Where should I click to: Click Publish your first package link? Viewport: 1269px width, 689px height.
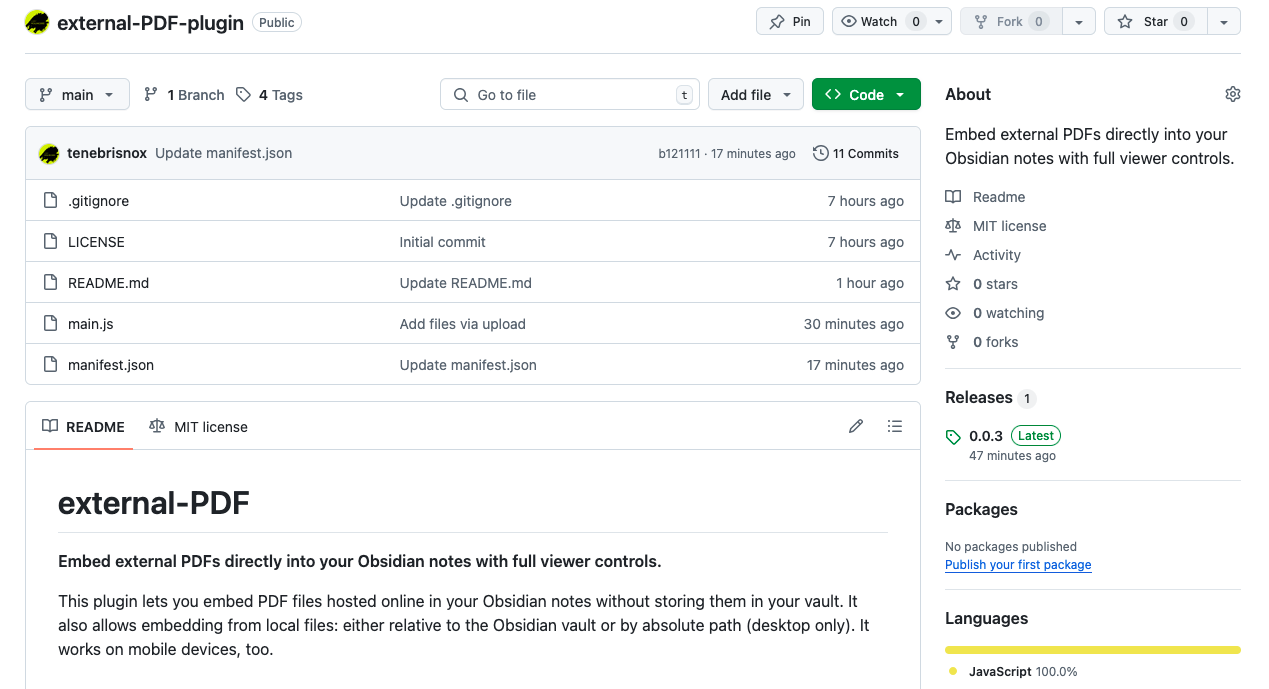[x=1018, y=565]
